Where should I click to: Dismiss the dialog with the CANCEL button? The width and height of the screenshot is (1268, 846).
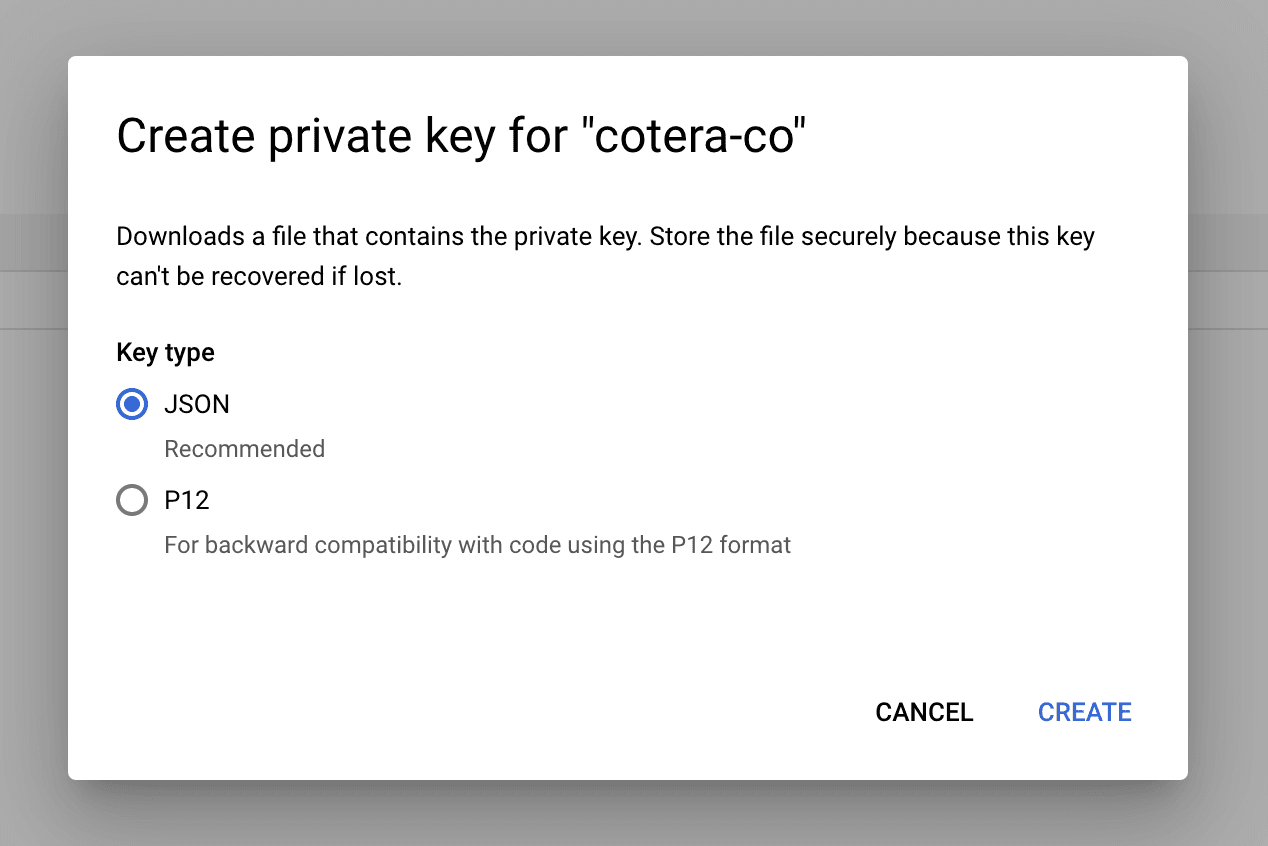pos(924,712)
